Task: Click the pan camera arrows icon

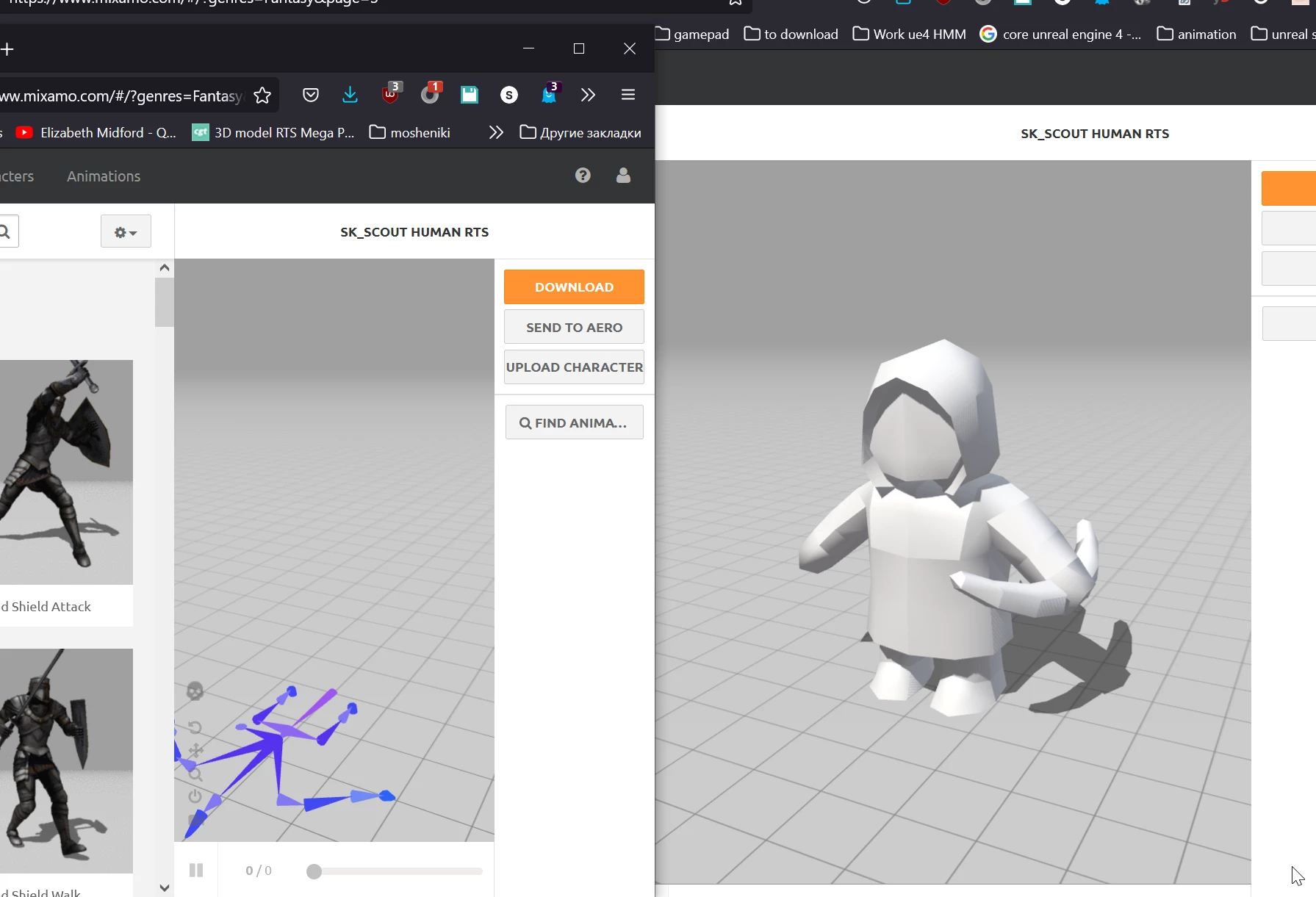Action: [x=195, y=751]
